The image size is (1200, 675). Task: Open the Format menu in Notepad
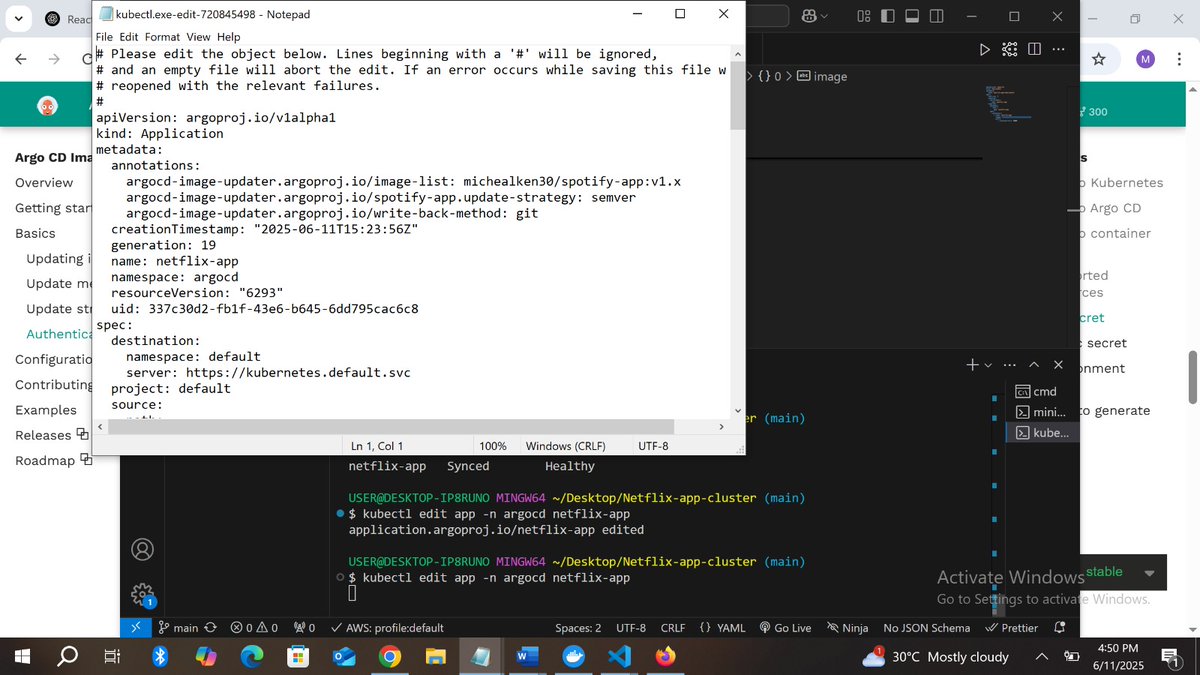(x=163, y=37)
